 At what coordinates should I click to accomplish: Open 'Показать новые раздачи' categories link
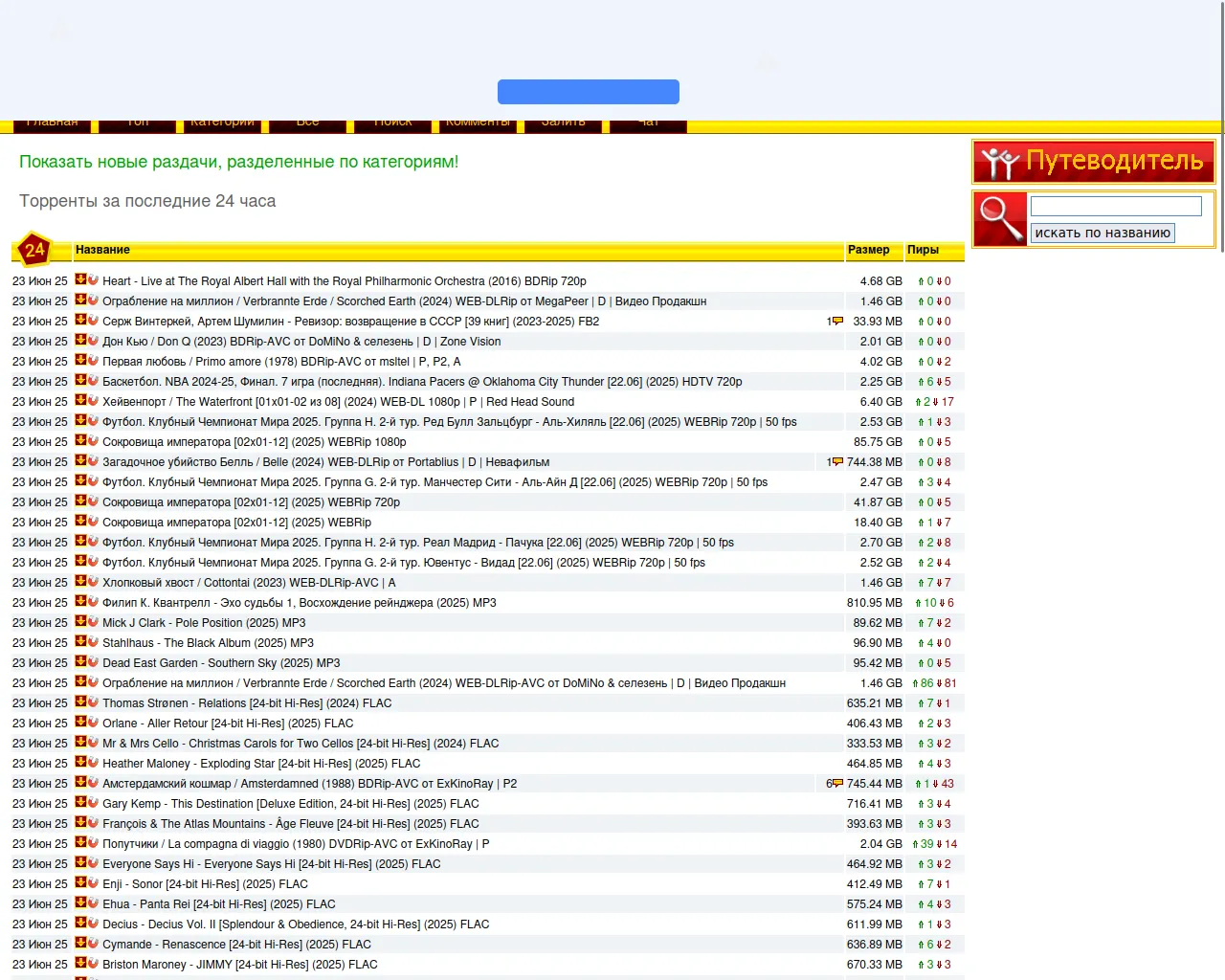point(238,162)
